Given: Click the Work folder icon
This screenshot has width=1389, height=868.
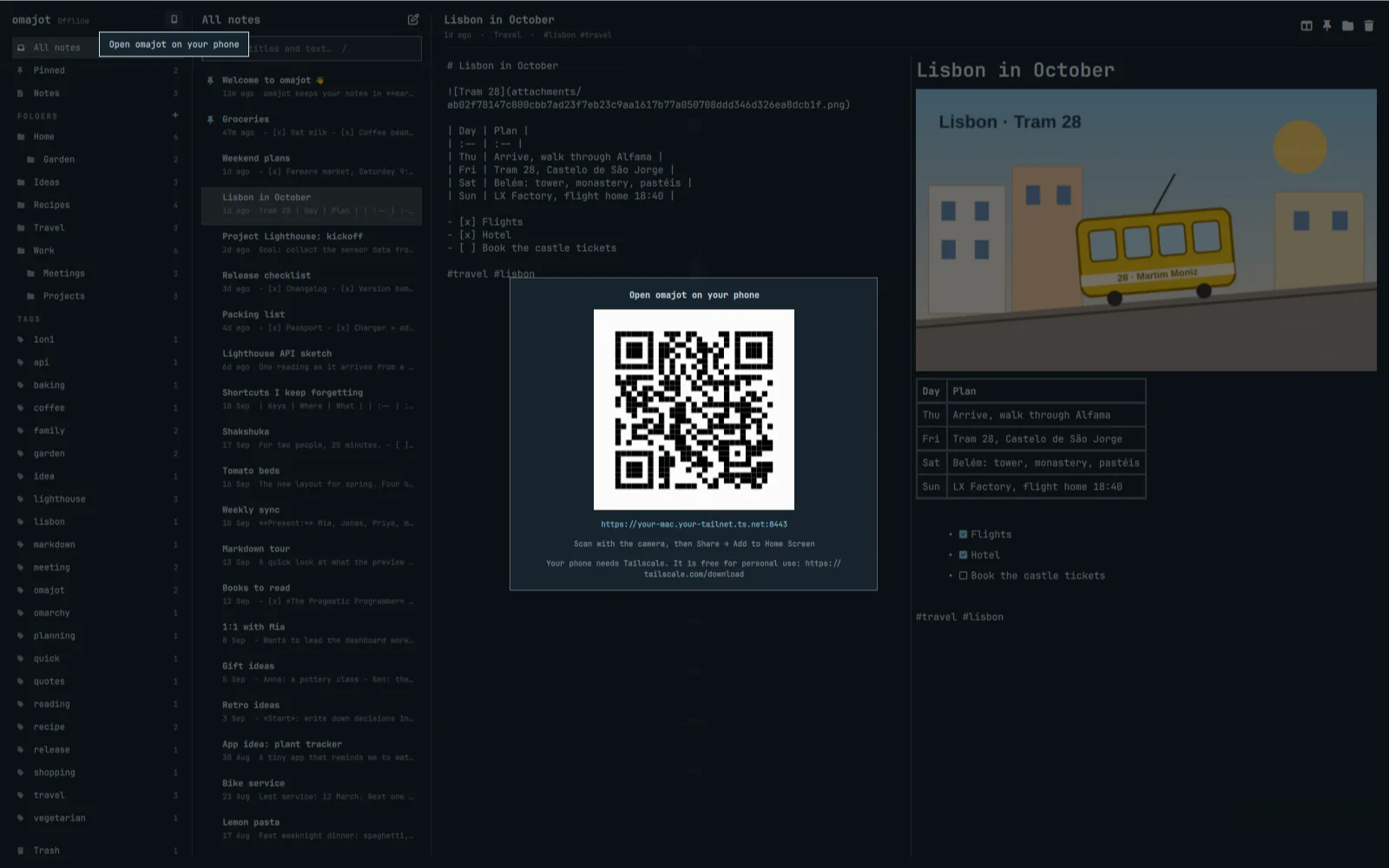Looking at the screenshot, I should (21, 251).
